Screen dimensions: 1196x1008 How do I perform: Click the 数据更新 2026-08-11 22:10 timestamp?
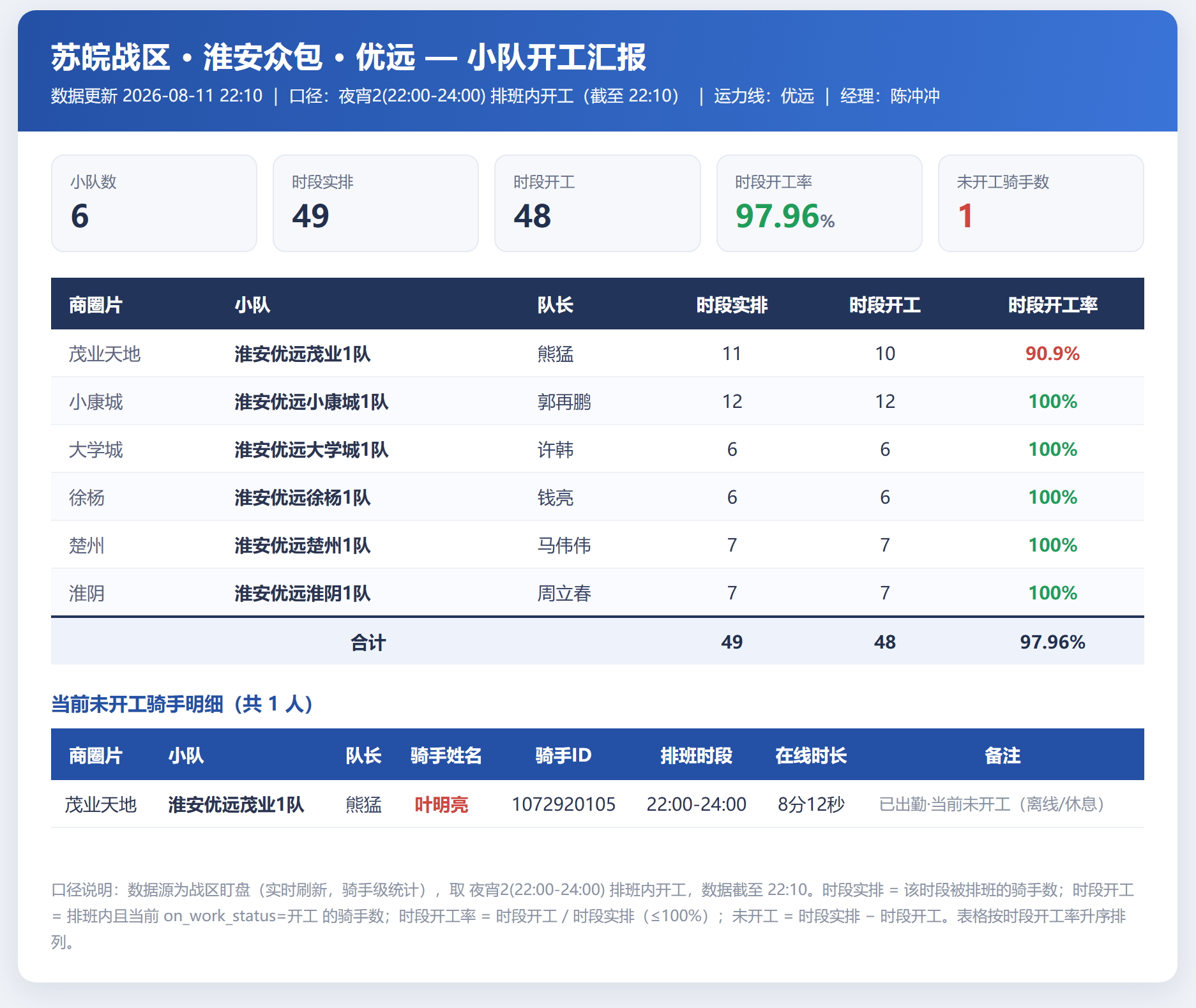(156, 96)
